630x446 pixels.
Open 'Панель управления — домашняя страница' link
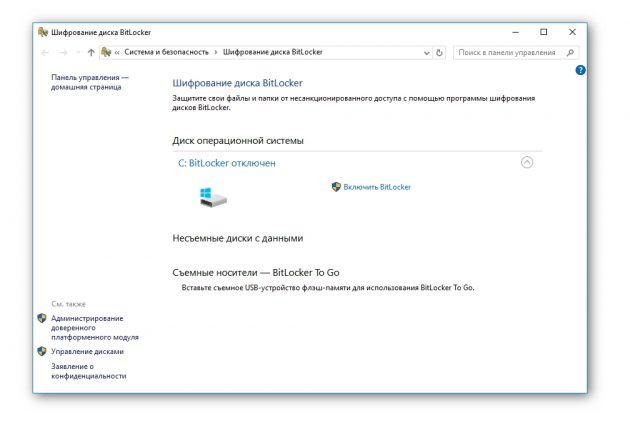tap(90, 82)
